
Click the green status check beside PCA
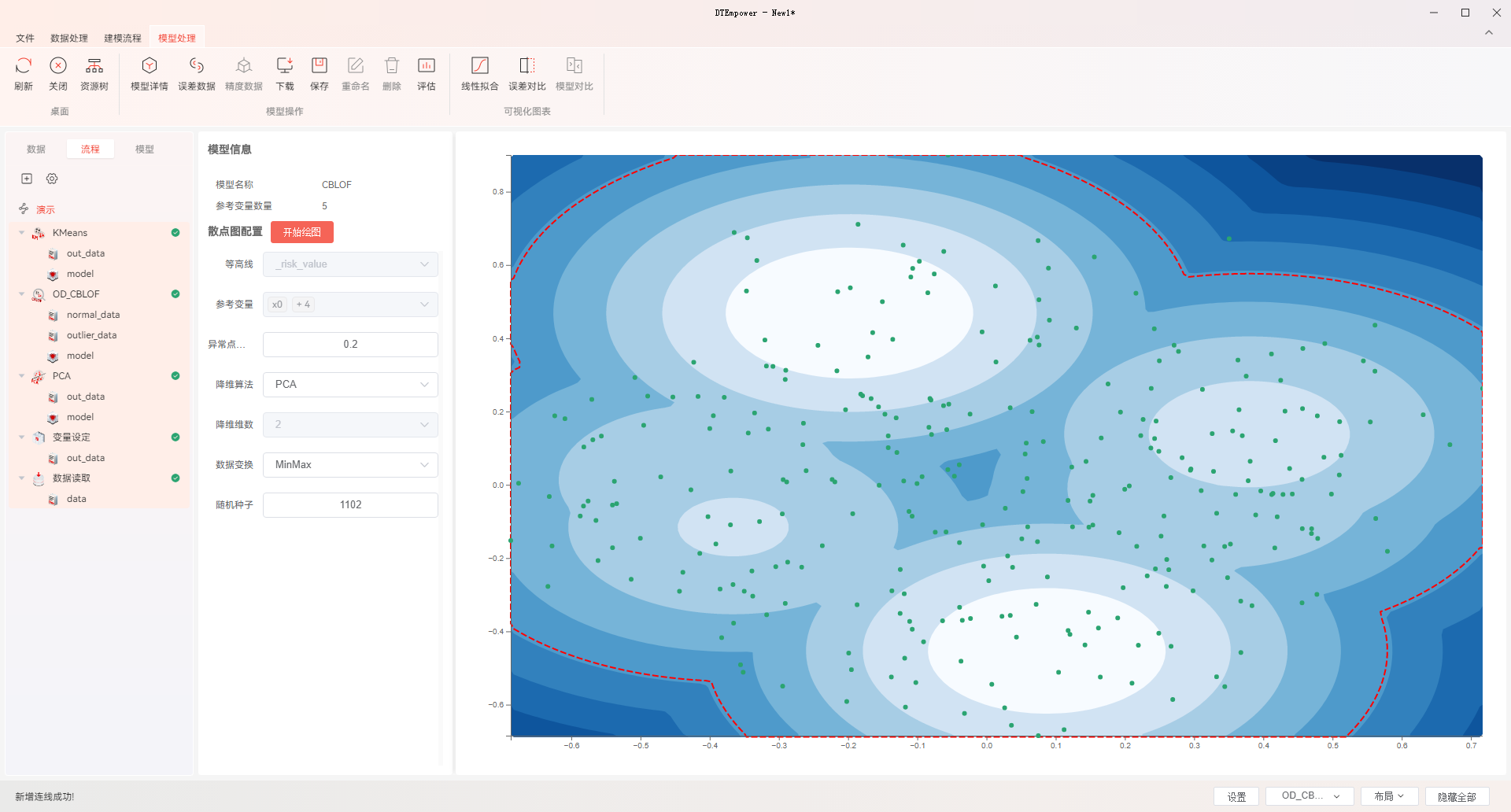click(x=175, y=376)
